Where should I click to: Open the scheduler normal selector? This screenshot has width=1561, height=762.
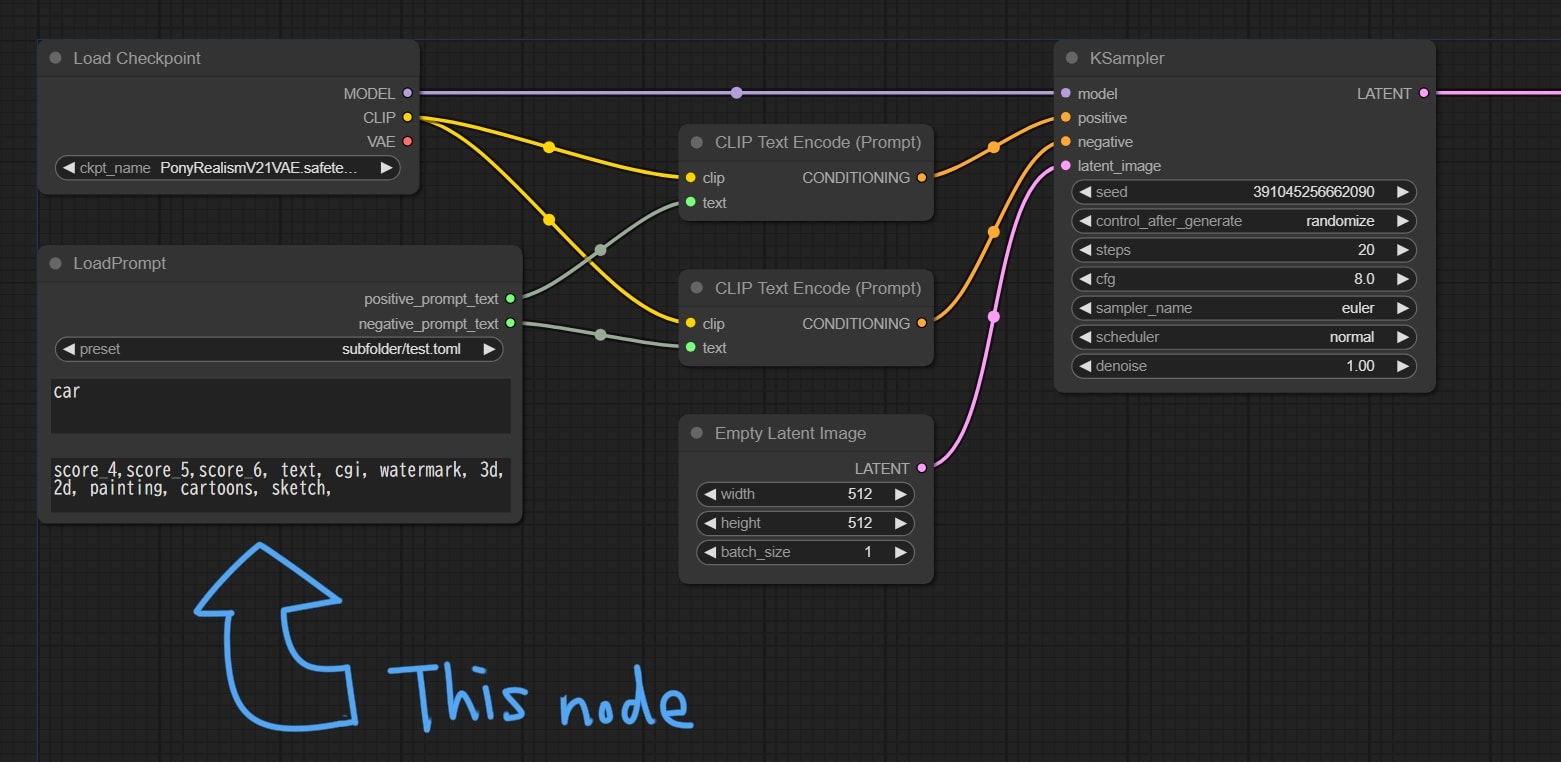tap(1244, 337)
